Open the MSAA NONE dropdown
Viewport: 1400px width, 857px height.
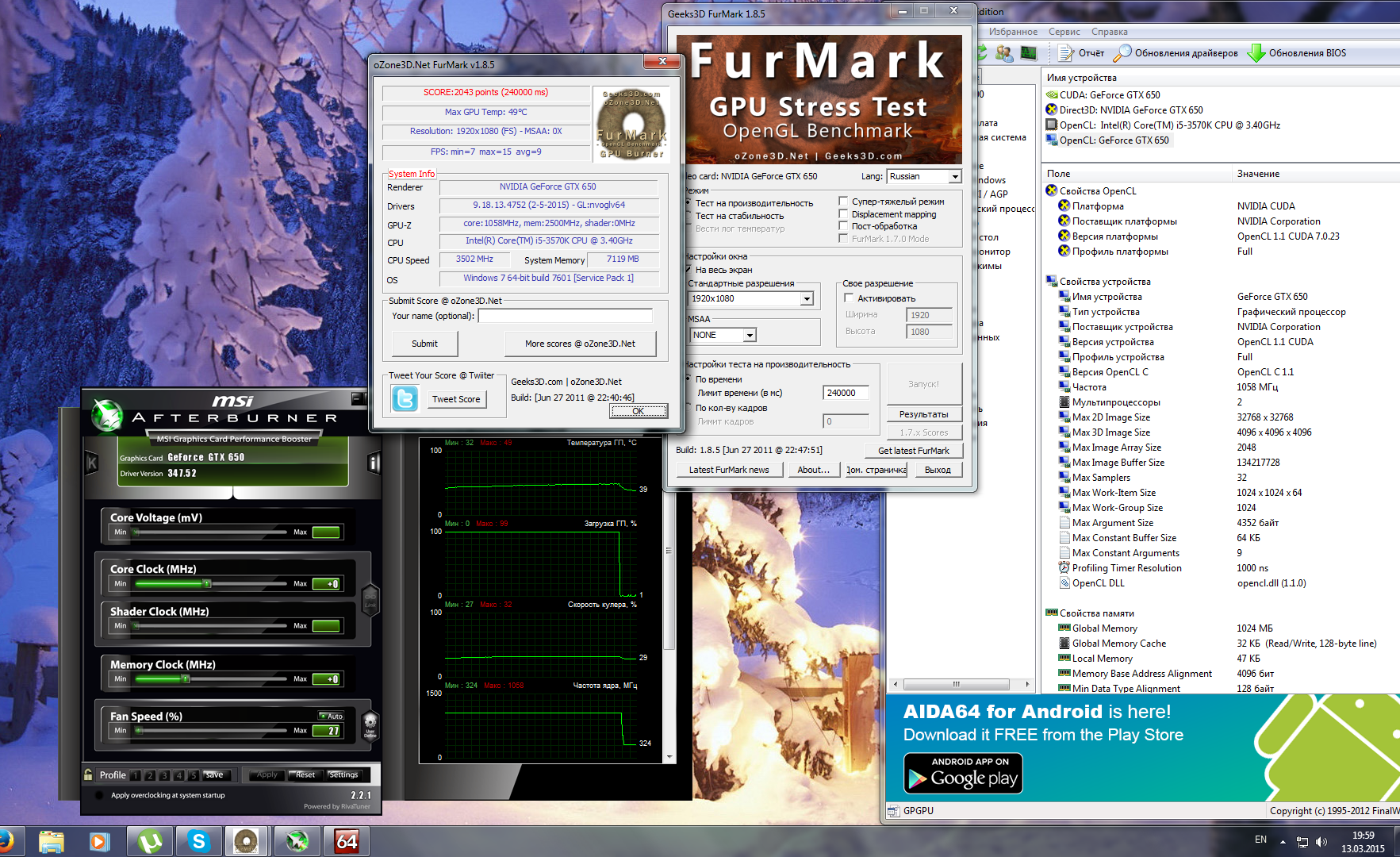pyautogui.click(x=750, y=335)
